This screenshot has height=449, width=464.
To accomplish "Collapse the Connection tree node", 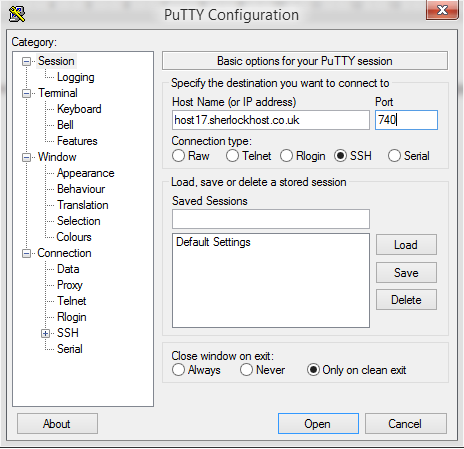I will (x=26, y=253).
